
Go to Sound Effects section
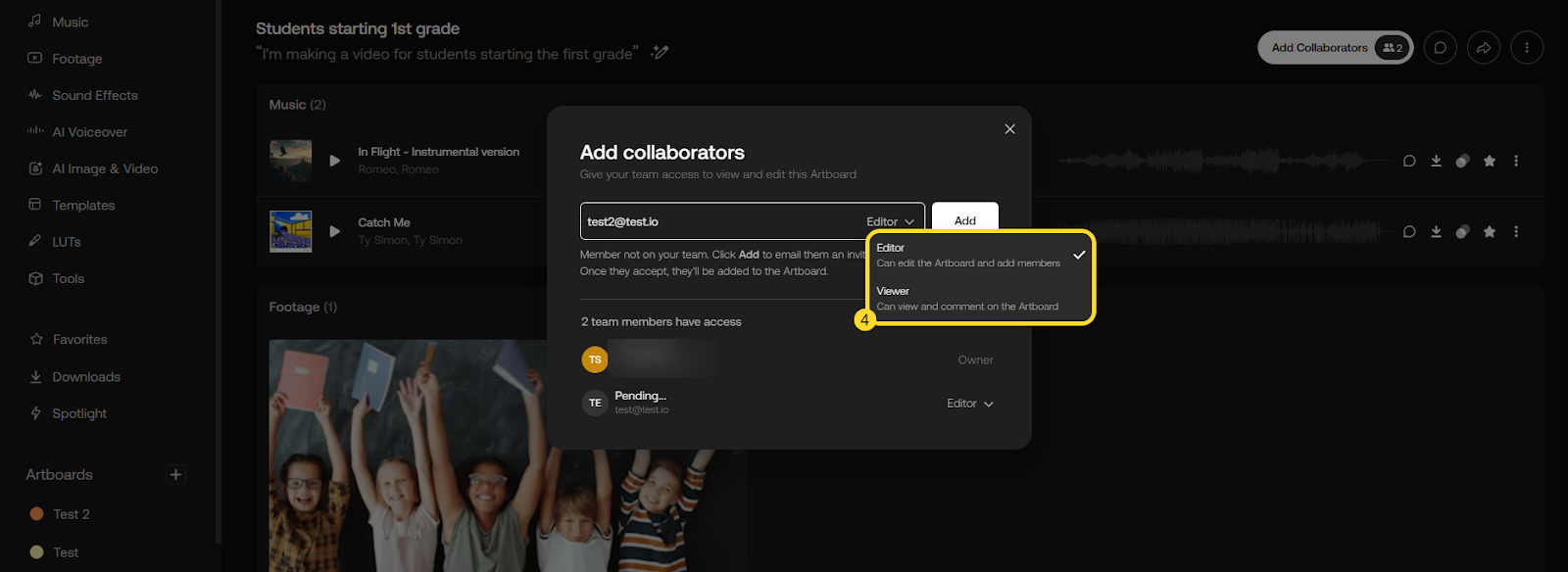click(x=94, y=95)
